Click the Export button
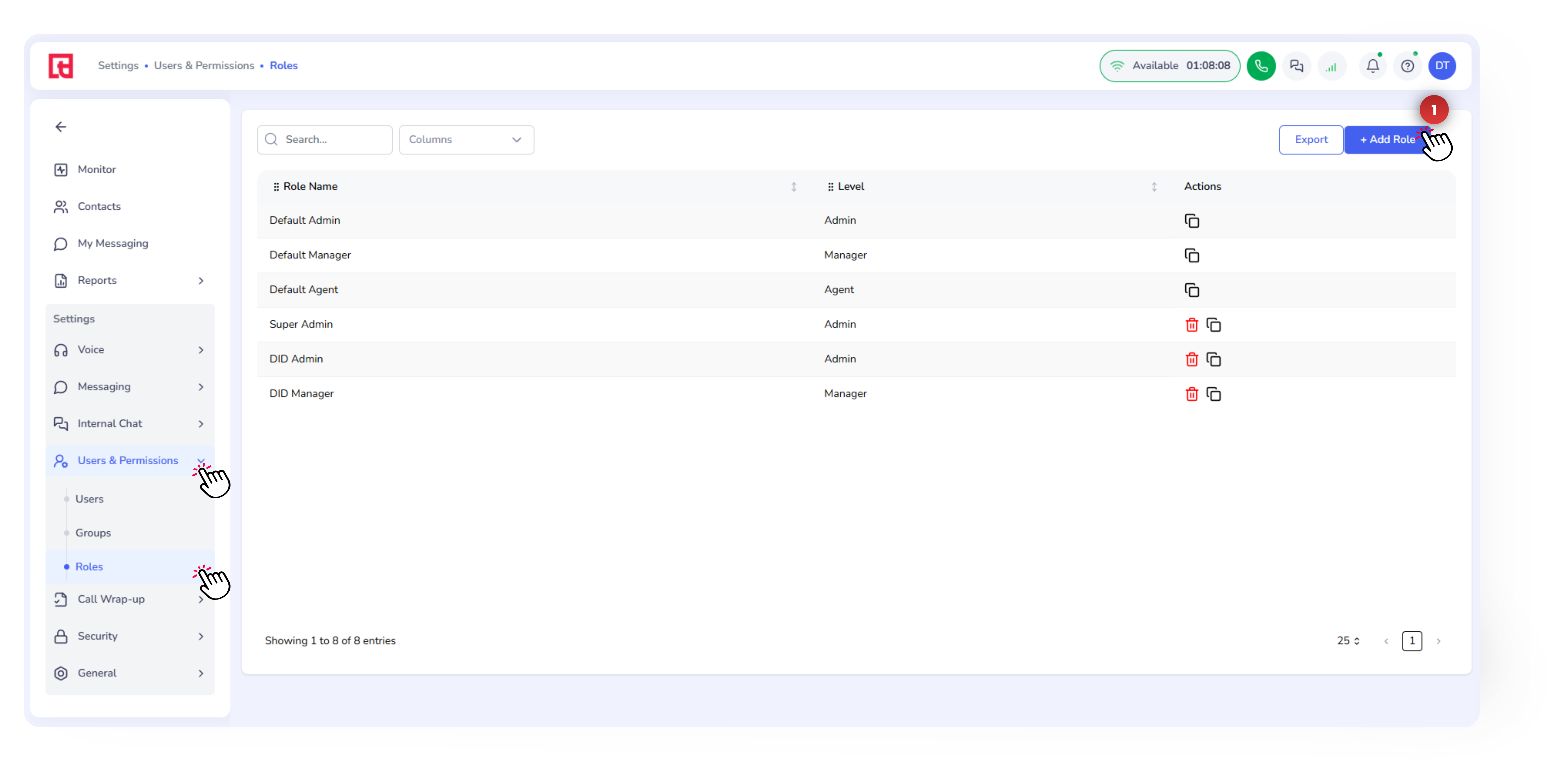This screenshot has width=1568, height=781. click(x=1311, y=140)
